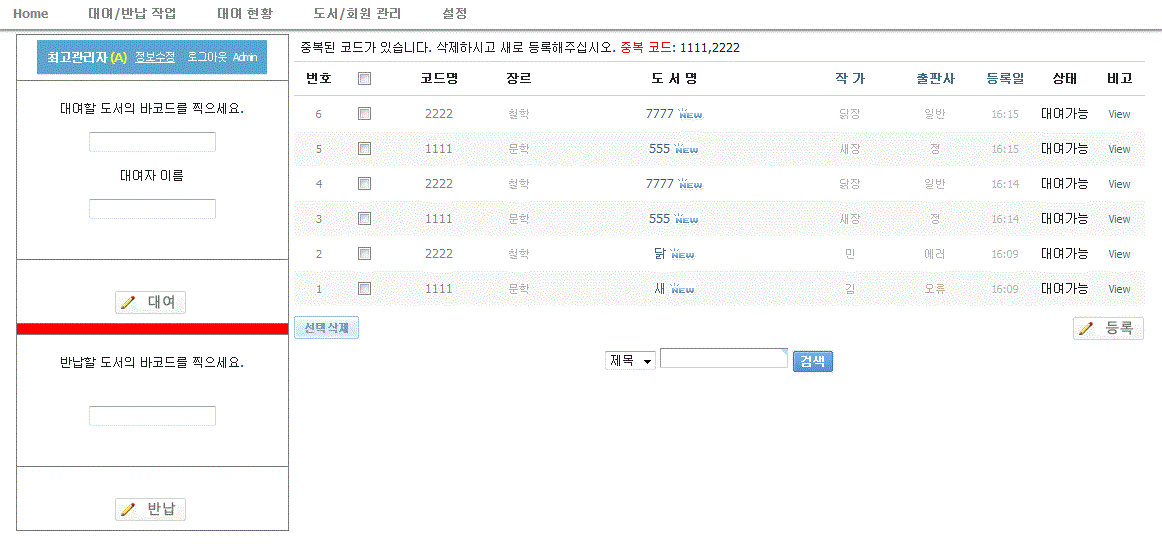Viewport: 1162px width, 552px height.
Task: Open the 대여/반납 작업 menu
Action: 133,13
